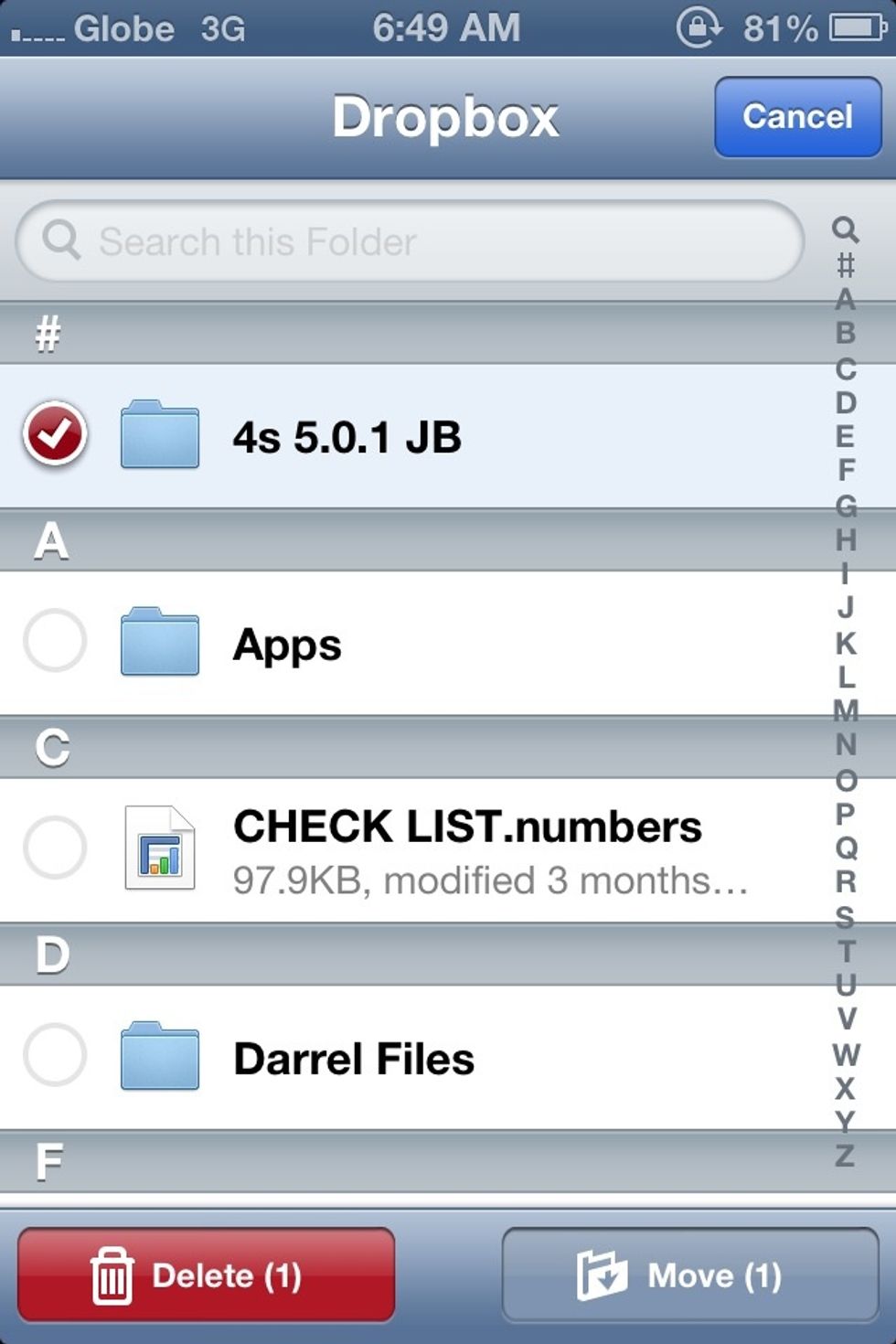Viewport: 896px width, 1344px height.
Task: Tap the search icon at top of index bar
Action: (846, 227)
